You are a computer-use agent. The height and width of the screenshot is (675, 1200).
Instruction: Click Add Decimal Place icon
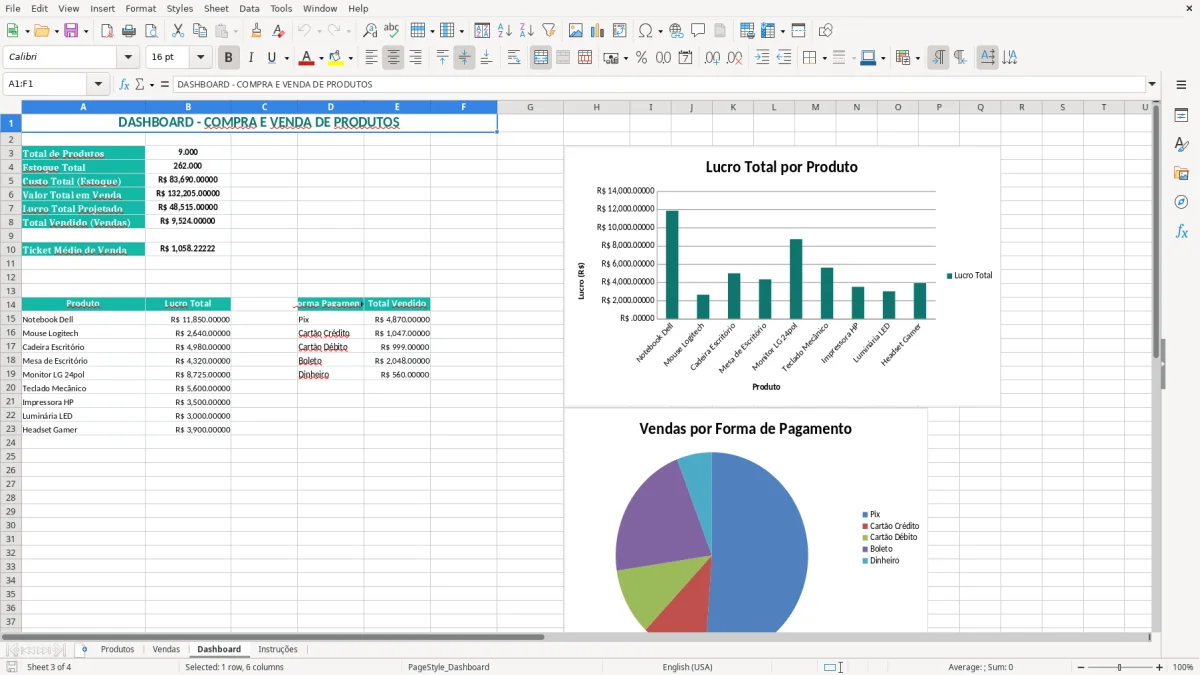point(713,58)
